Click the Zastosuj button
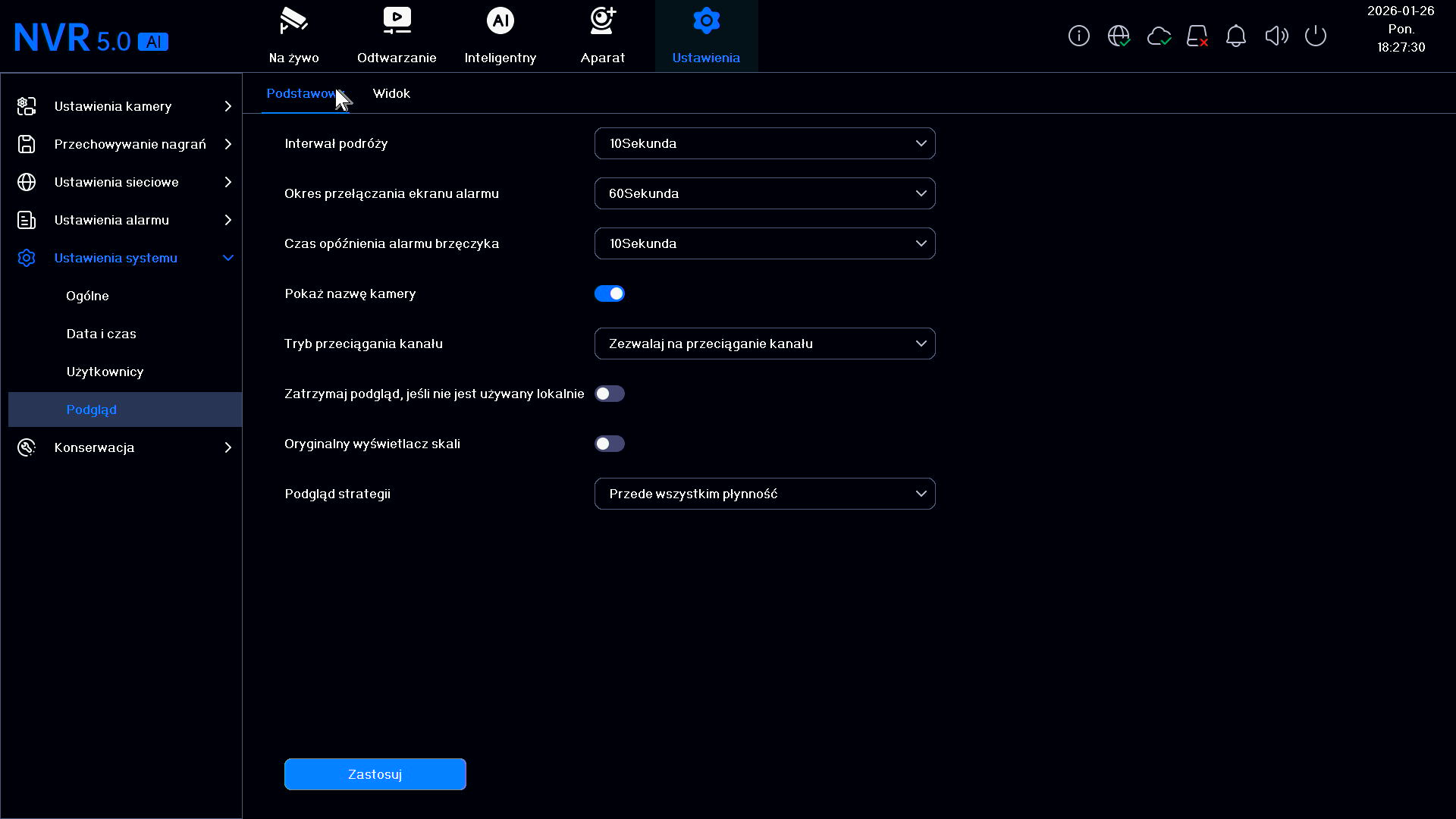 [375, 774]
